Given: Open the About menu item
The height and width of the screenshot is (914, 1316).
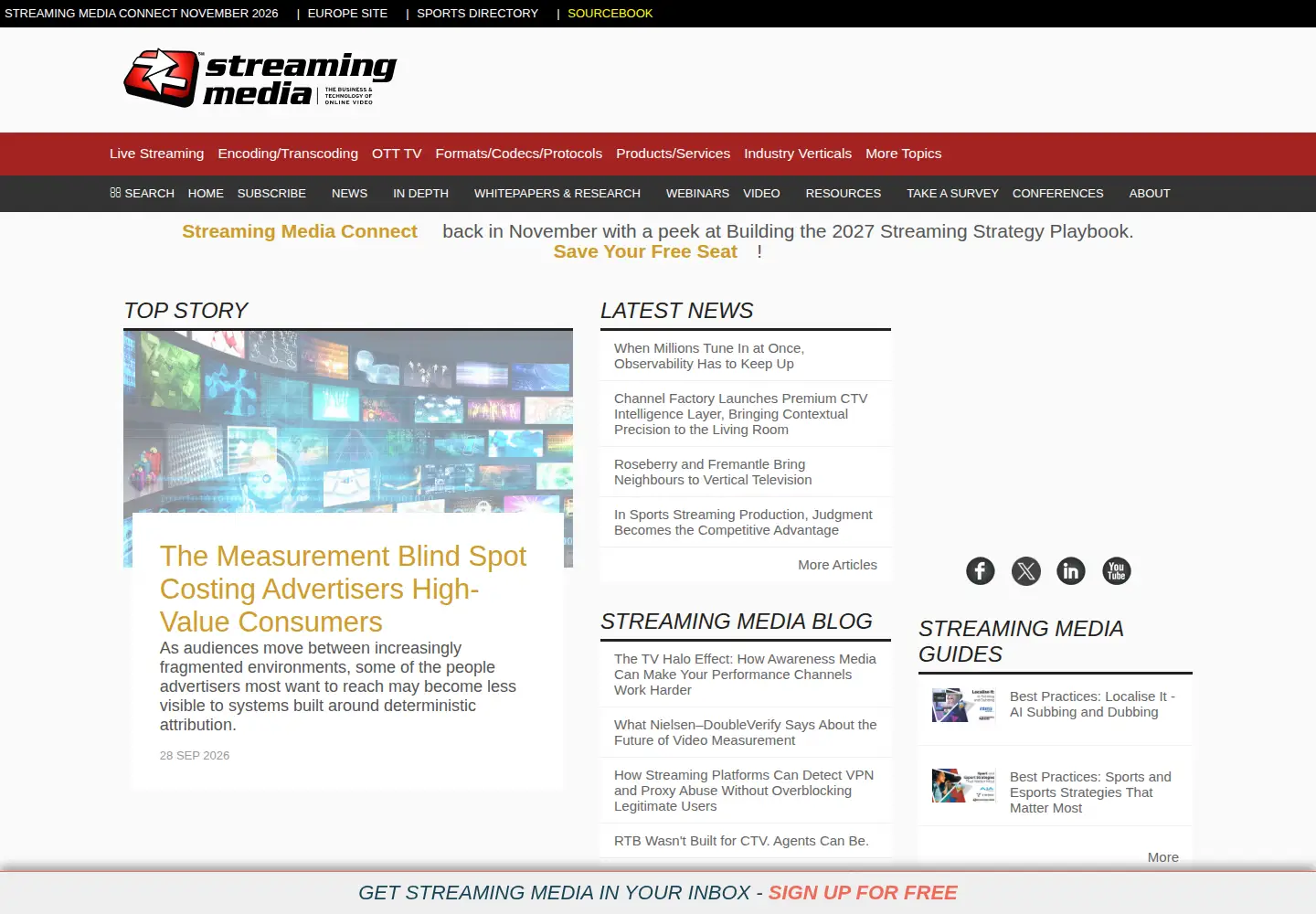Looking at the screenshot, I should coord(1150,194).
